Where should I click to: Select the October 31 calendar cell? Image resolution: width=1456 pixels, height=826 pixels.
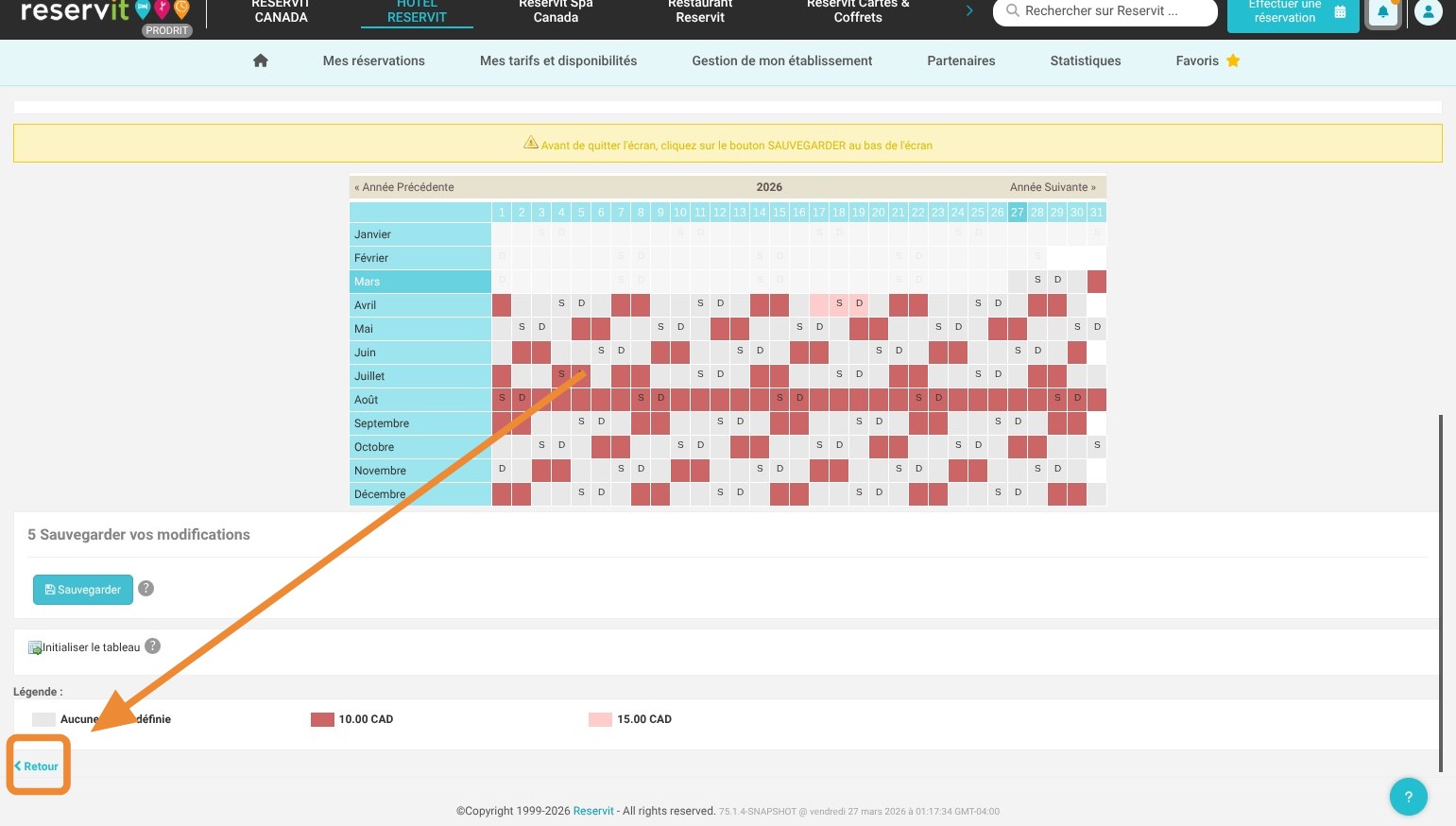(1096, 446)
